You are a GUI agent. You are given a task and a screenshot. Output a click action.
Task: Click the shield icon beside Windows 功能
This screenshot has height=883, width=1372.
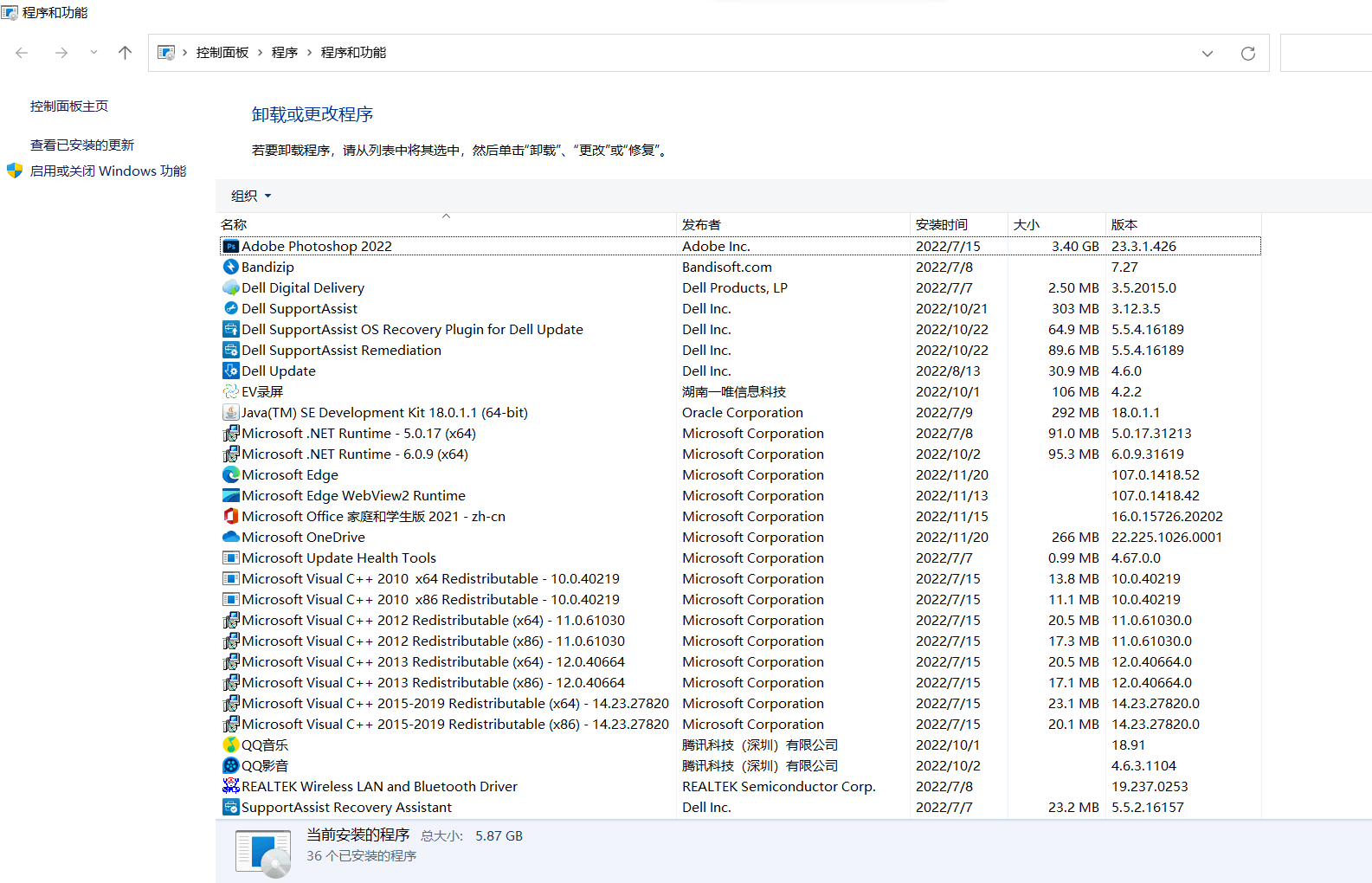point(15,171)
